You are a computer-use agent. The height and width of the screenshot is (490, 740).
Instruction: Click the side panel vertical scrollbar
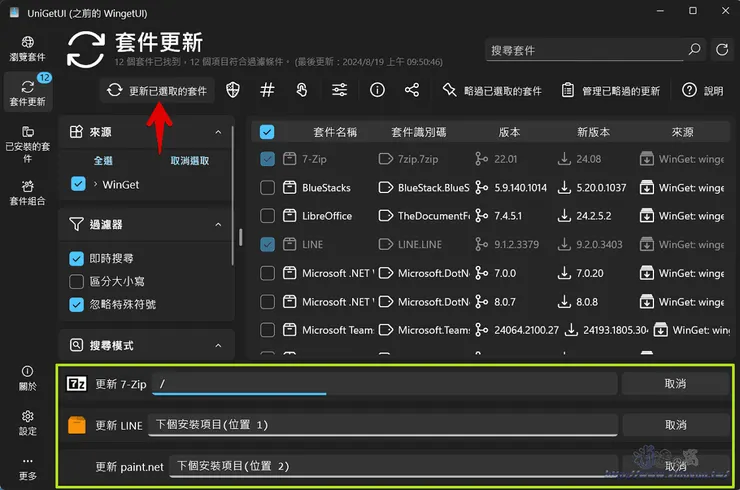[232, 196]
